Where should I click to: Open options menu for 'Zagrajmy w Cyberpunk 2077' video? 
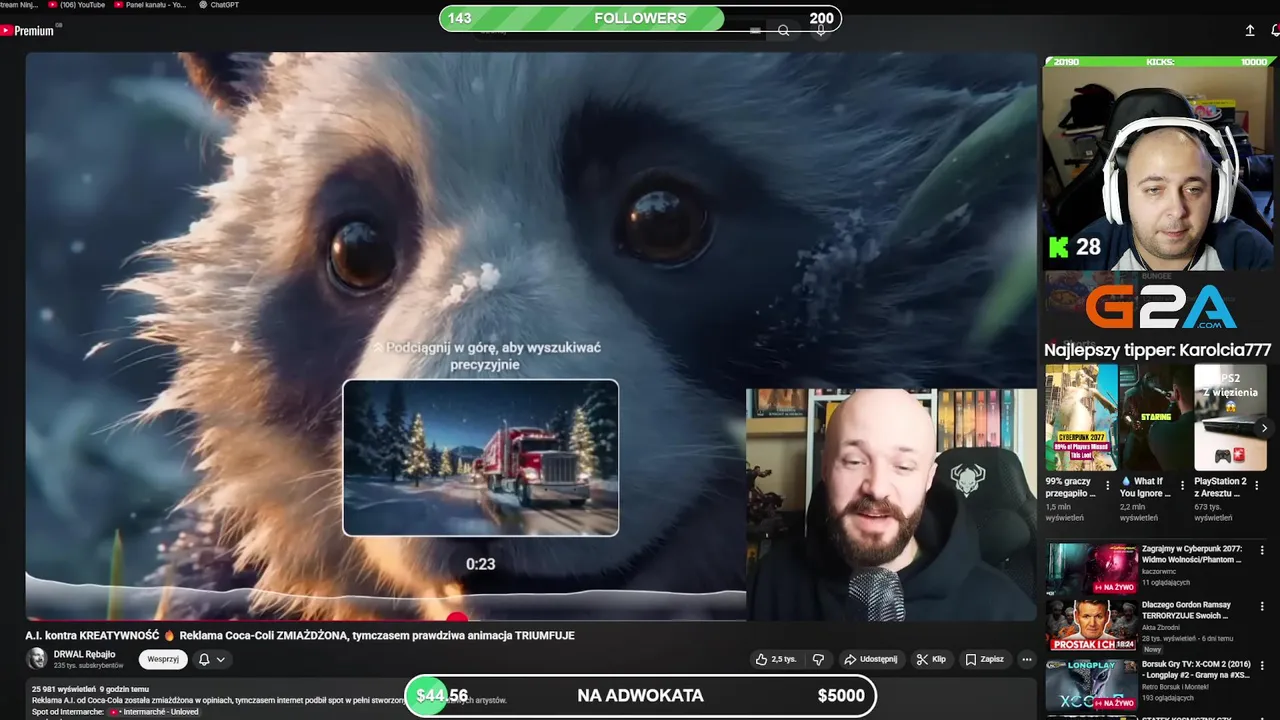(1262, 551)
